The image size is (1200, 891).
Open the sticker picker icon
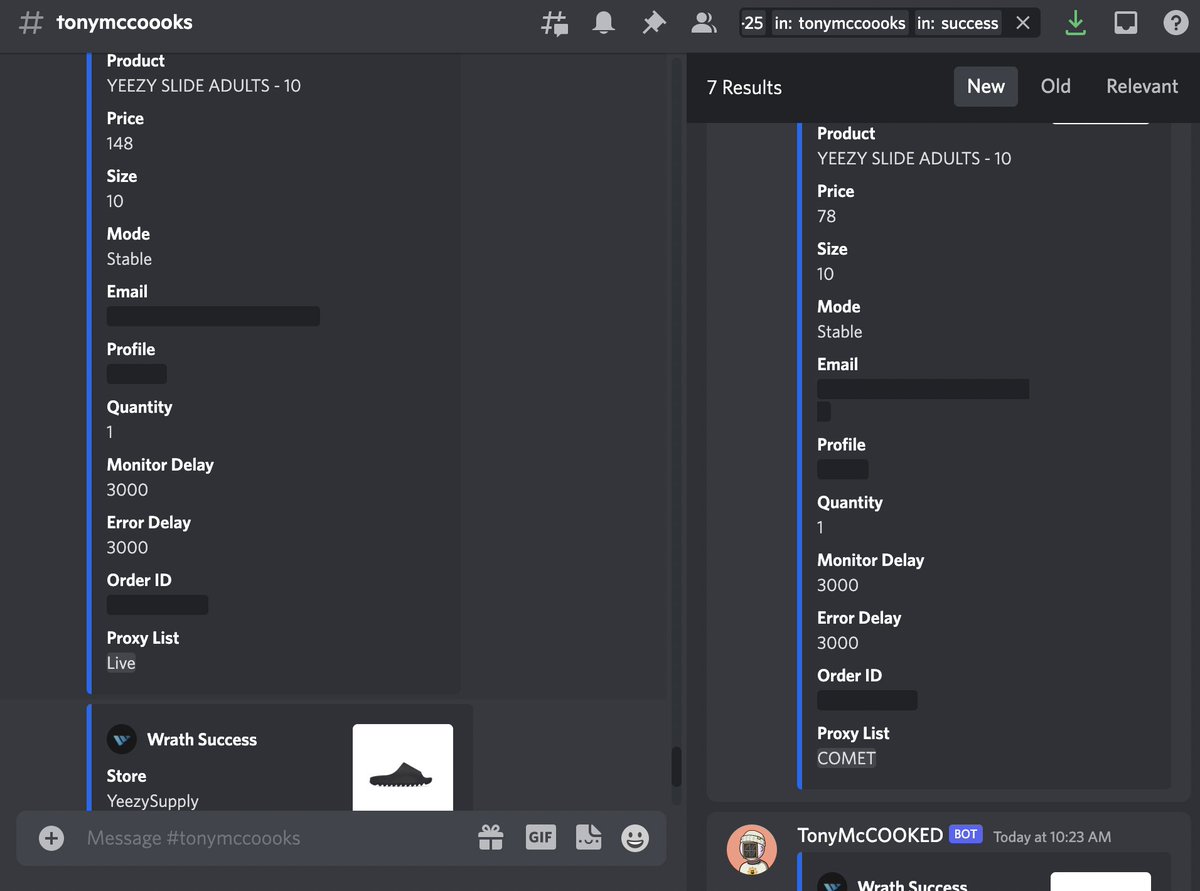(x=588, y=838)
